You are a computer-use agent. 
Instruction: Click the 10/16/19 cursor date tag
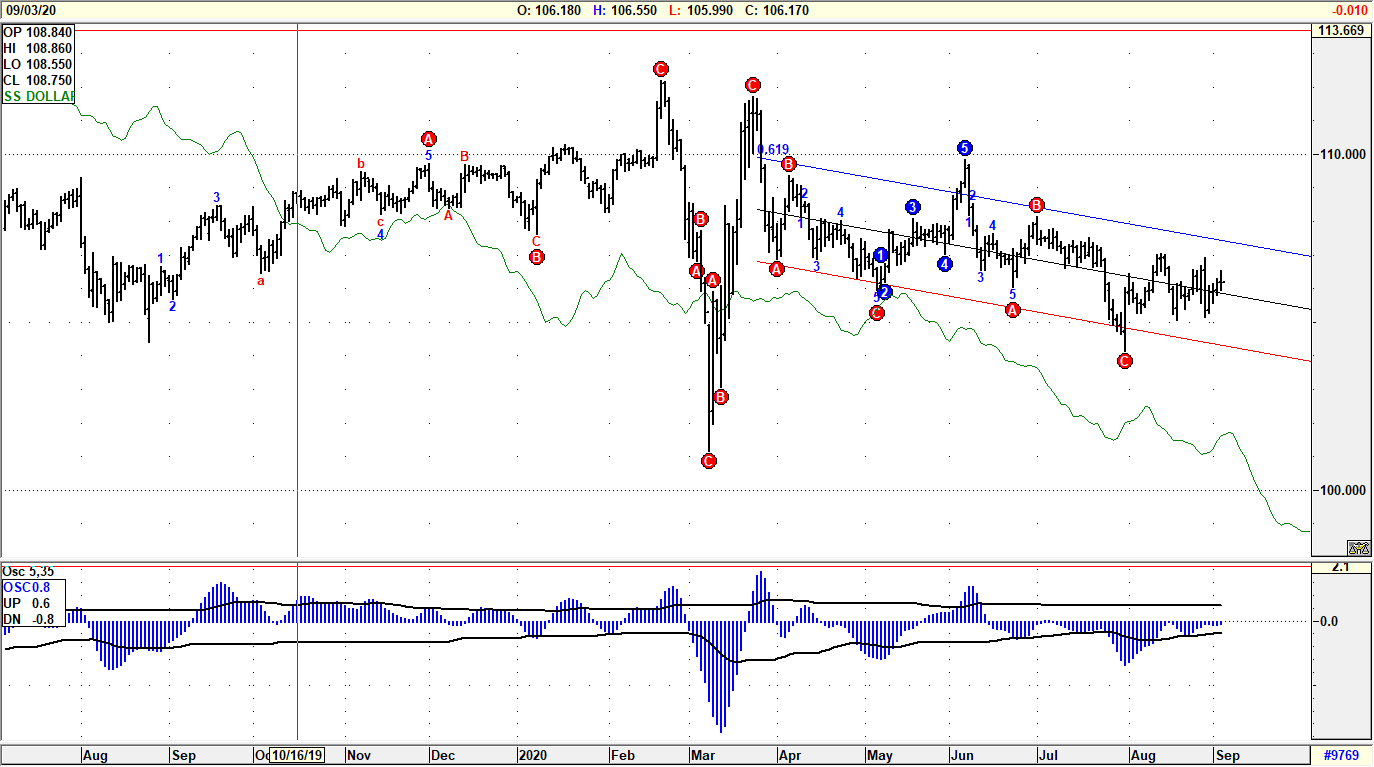(296, 756)
